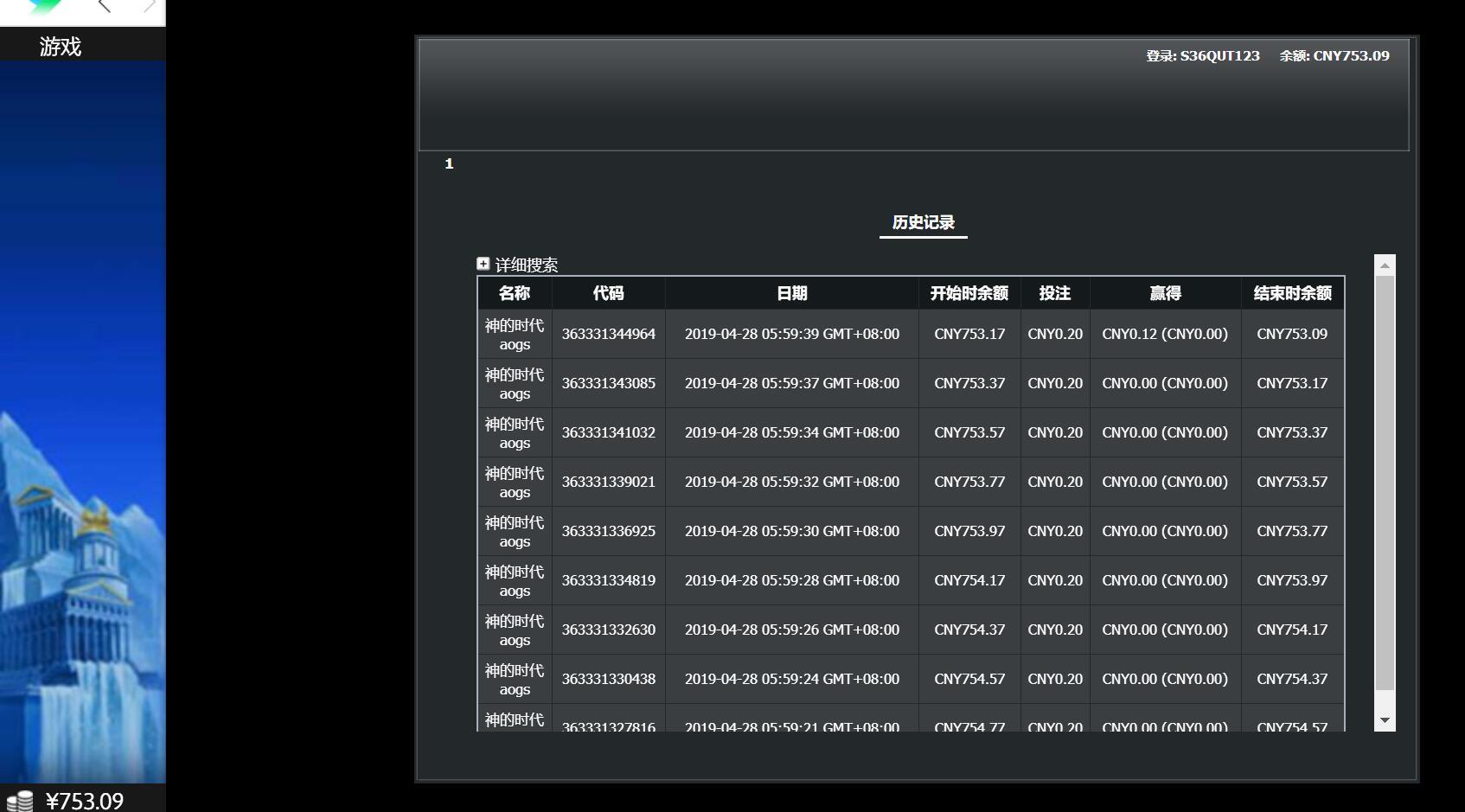Screen dimensions: 1465x812
Task: Select record code 363331336925
Action: [x=609, y=531]
